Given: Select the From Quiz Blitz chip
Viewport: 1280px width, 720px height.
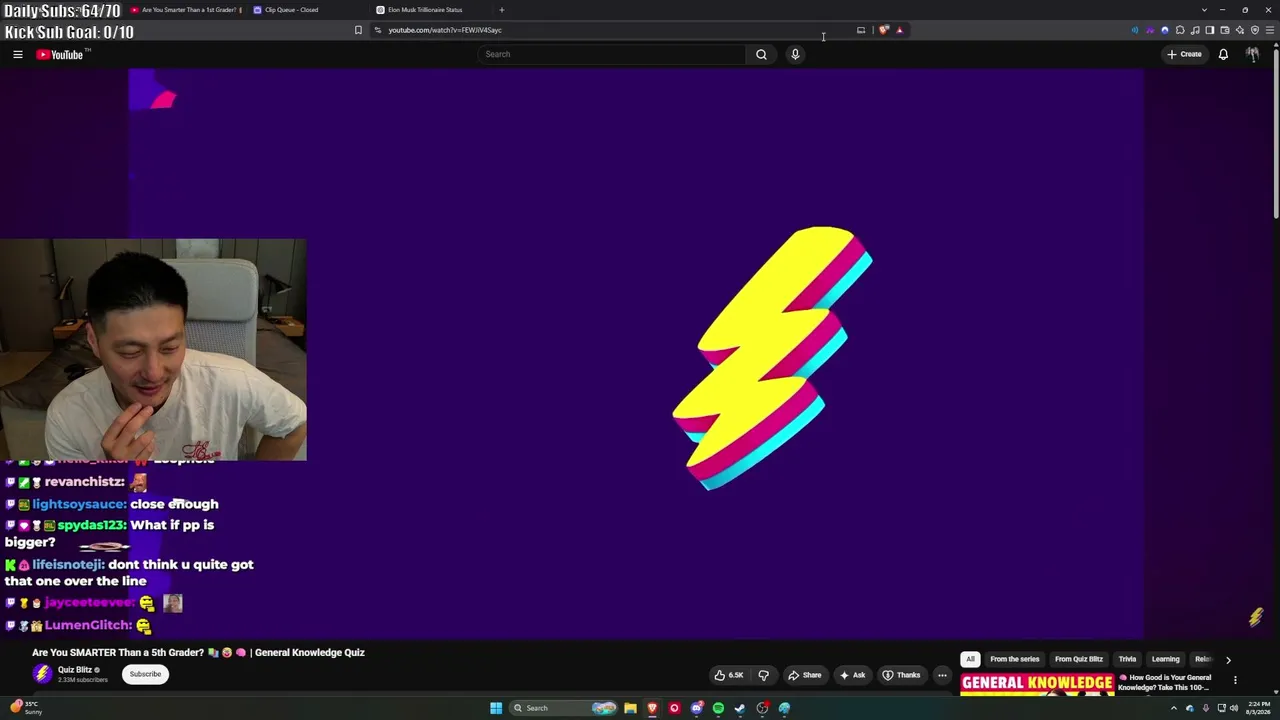Looking at the screenshot, I should [x=1079, y=659].
